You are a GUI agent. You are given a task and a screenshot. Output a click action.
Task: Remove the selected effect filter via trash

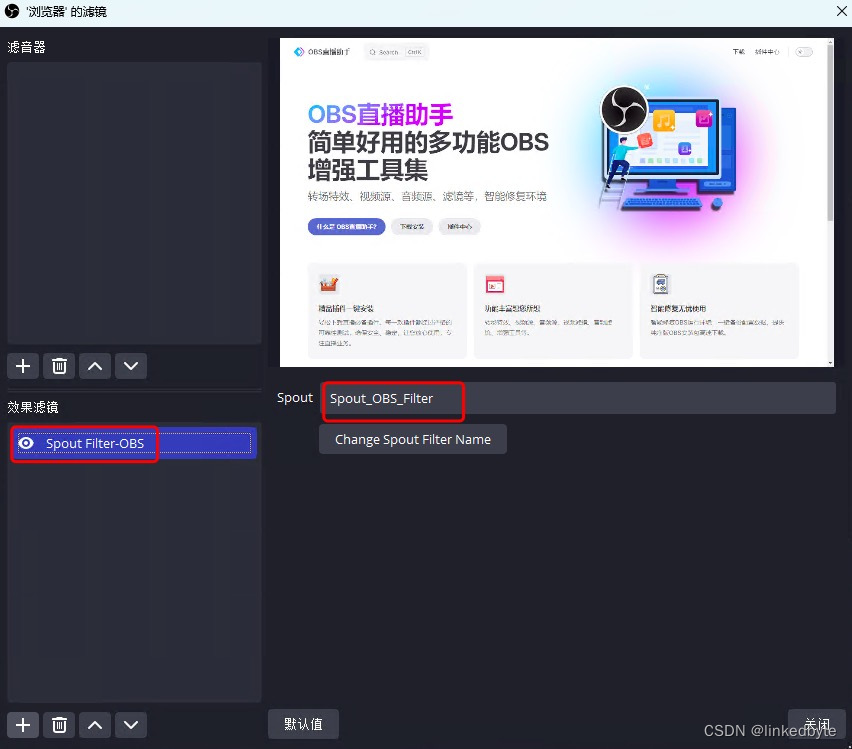59,725
